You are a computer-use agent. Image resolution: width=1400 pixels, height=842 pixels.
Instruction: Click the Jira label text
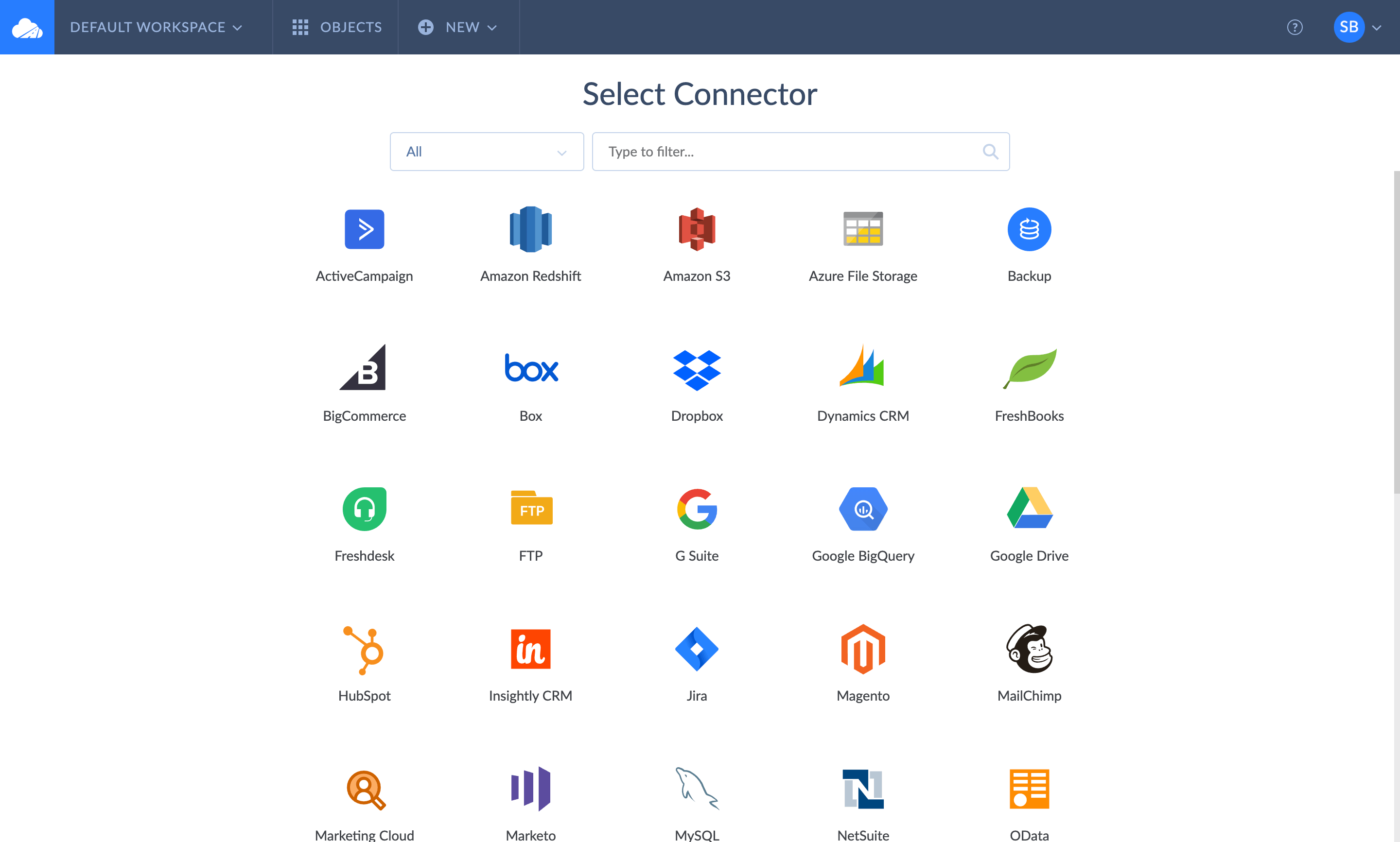click(x=697, y=696)
